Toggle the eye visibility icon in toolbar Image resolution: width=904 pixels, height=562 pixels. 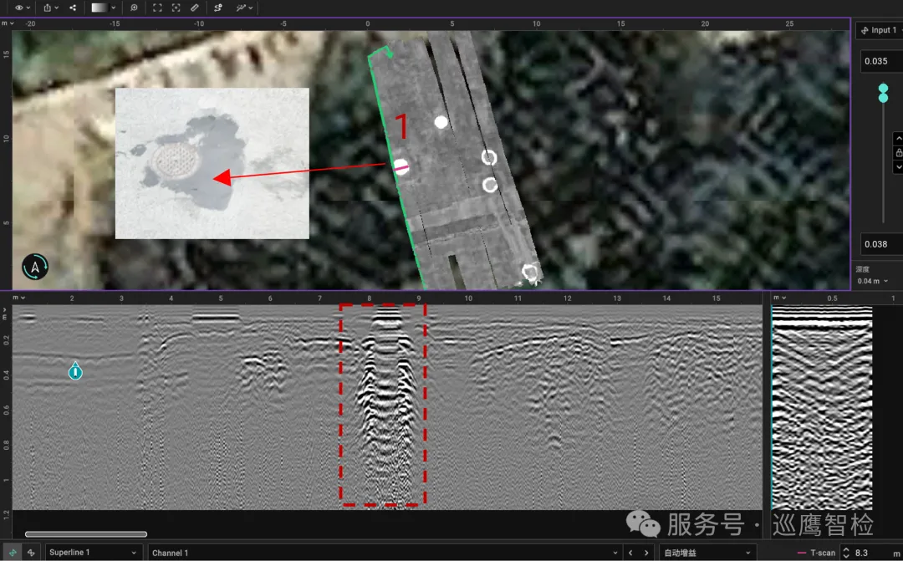(x=19, y=7)
